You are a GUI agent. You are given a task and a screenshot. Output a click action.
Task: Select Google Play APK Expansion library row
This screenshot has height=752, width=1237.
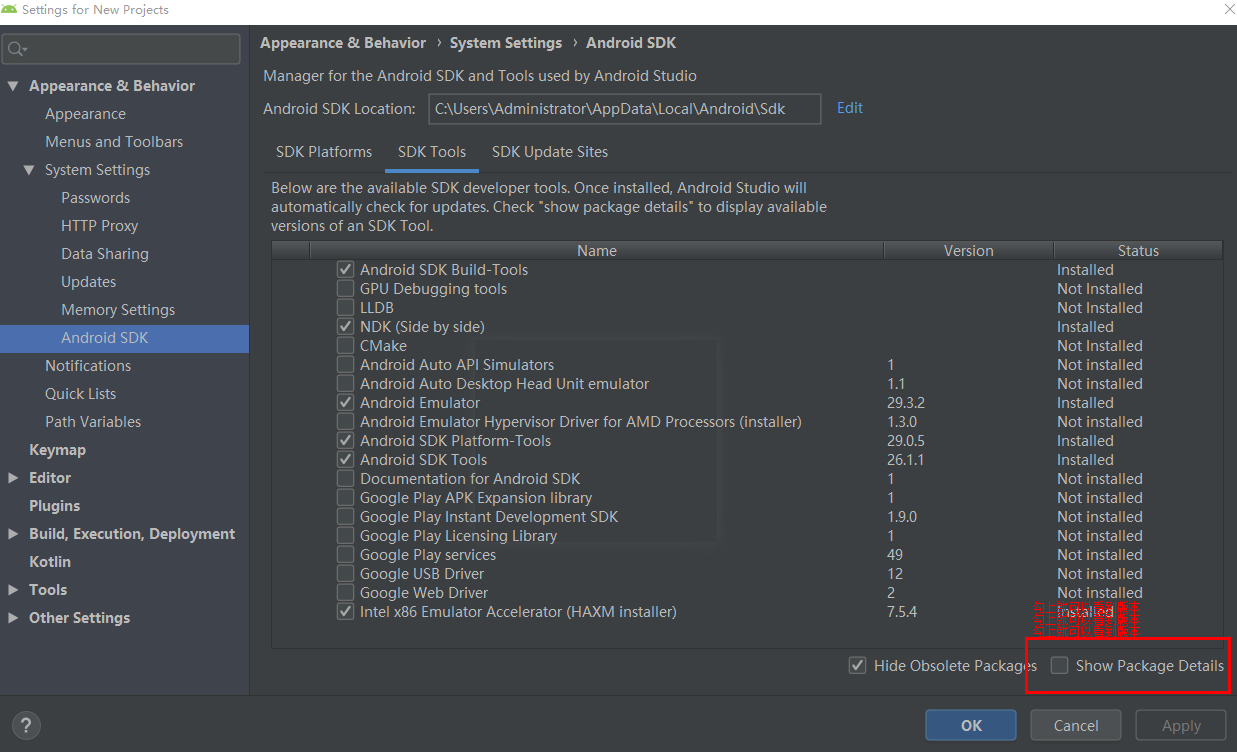click(746, 498)
